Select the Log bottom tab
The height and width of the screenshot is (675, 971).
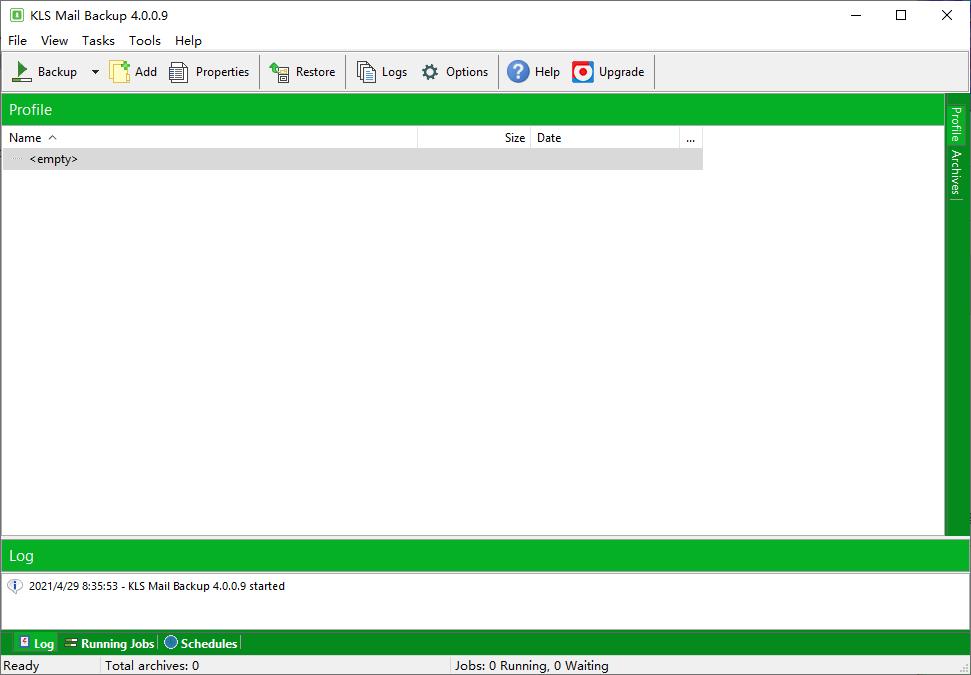pos(36,643)
